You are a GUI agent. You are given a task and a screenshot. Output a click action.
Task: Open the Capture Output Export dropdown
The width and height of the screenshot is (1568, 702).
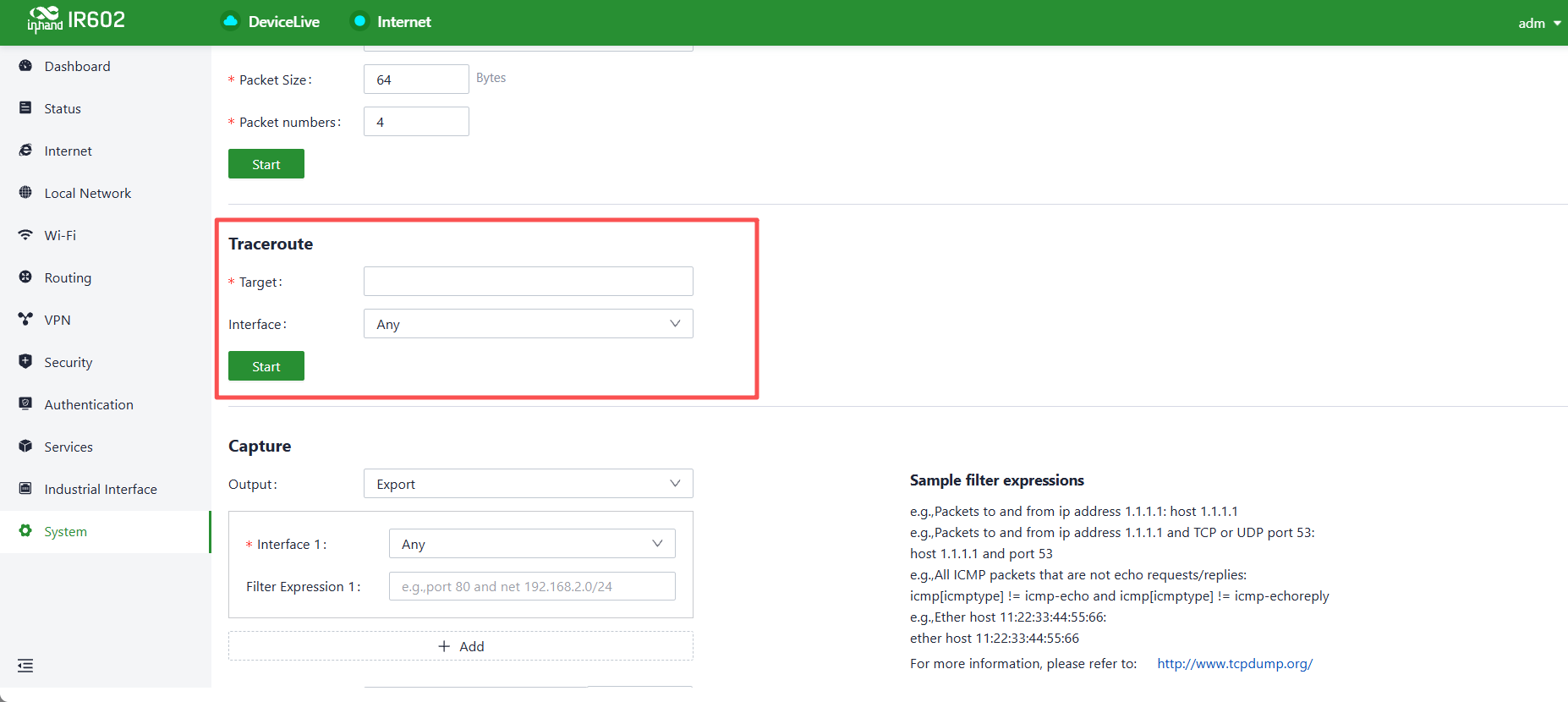pyautogui.click(x=529, y=484)
